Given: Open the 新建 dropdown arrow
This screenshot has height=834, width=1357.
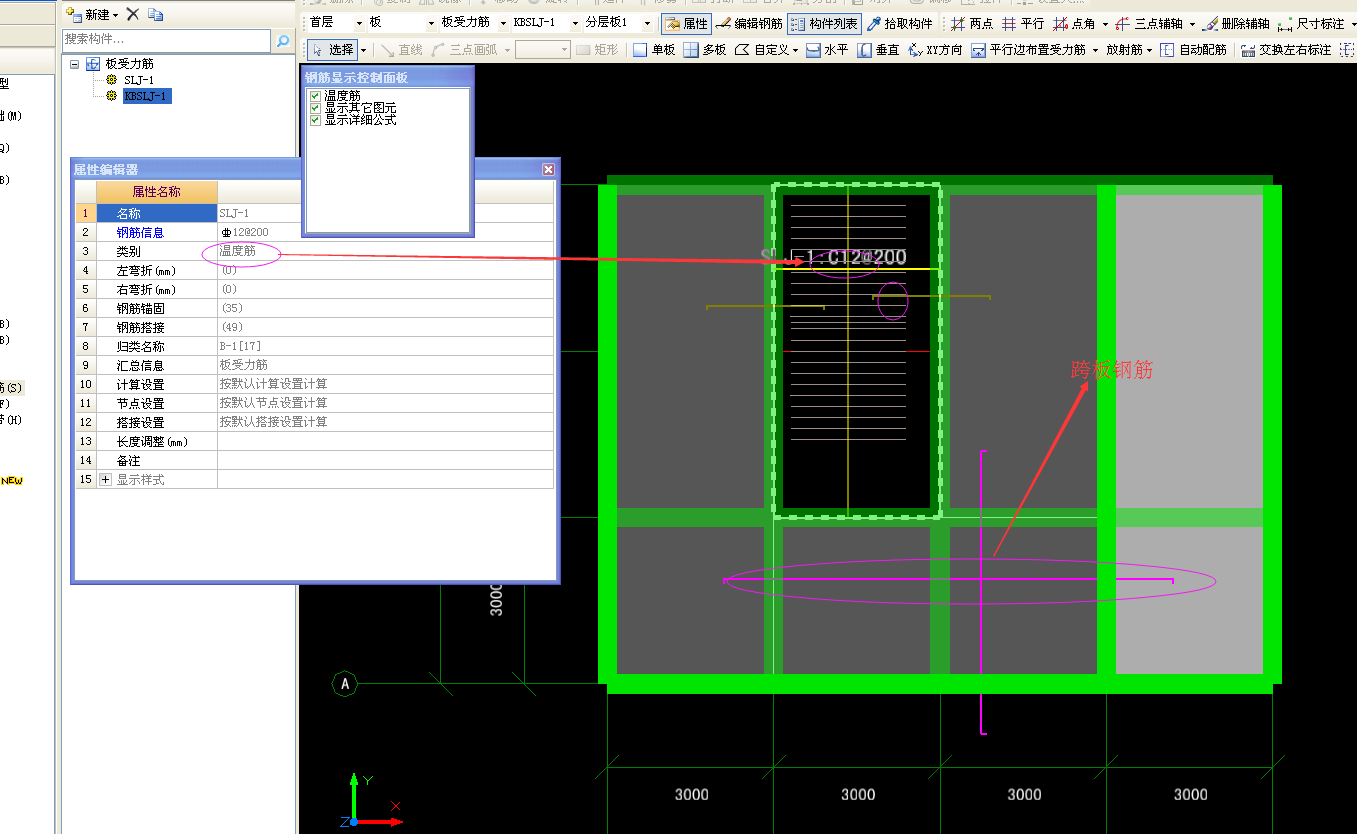Looking at the screenshot, I should pos(116,15).
